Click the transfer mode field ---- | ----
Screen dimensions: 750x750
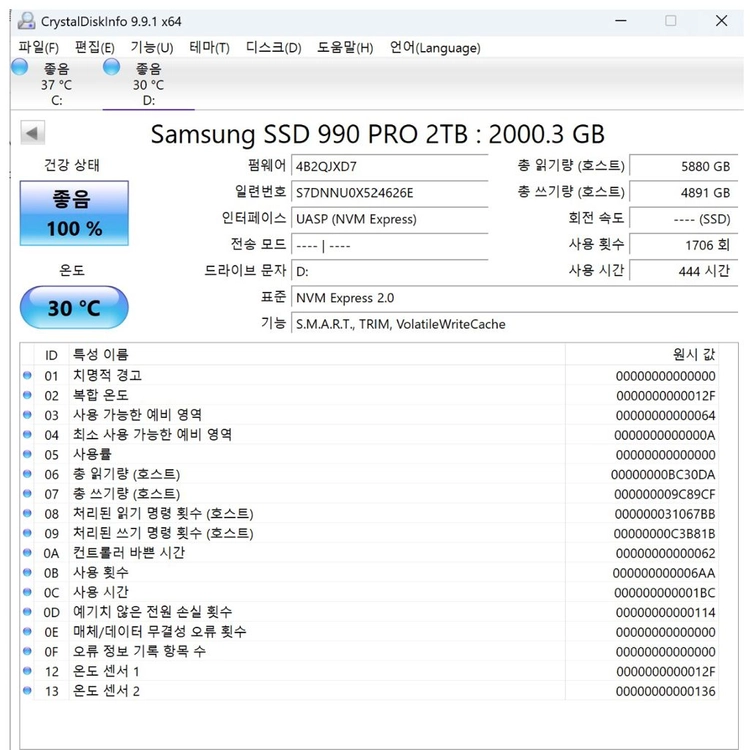click(x=389, y=245)
